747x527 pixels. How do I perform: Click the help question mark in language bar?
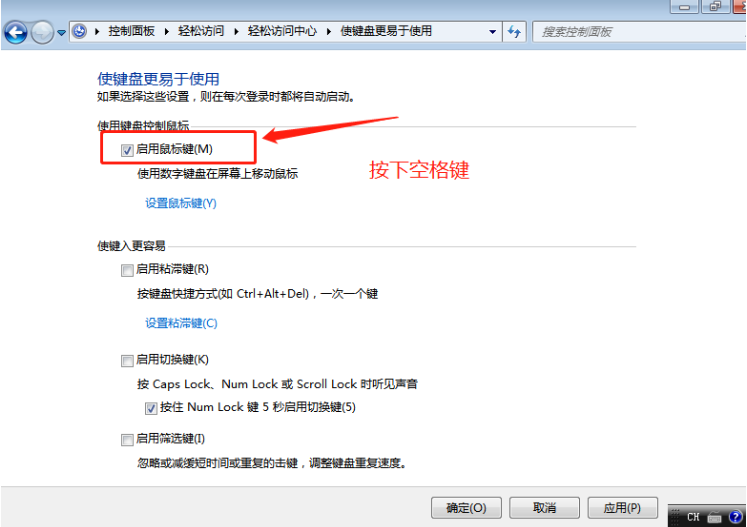(x=735, y=517)
